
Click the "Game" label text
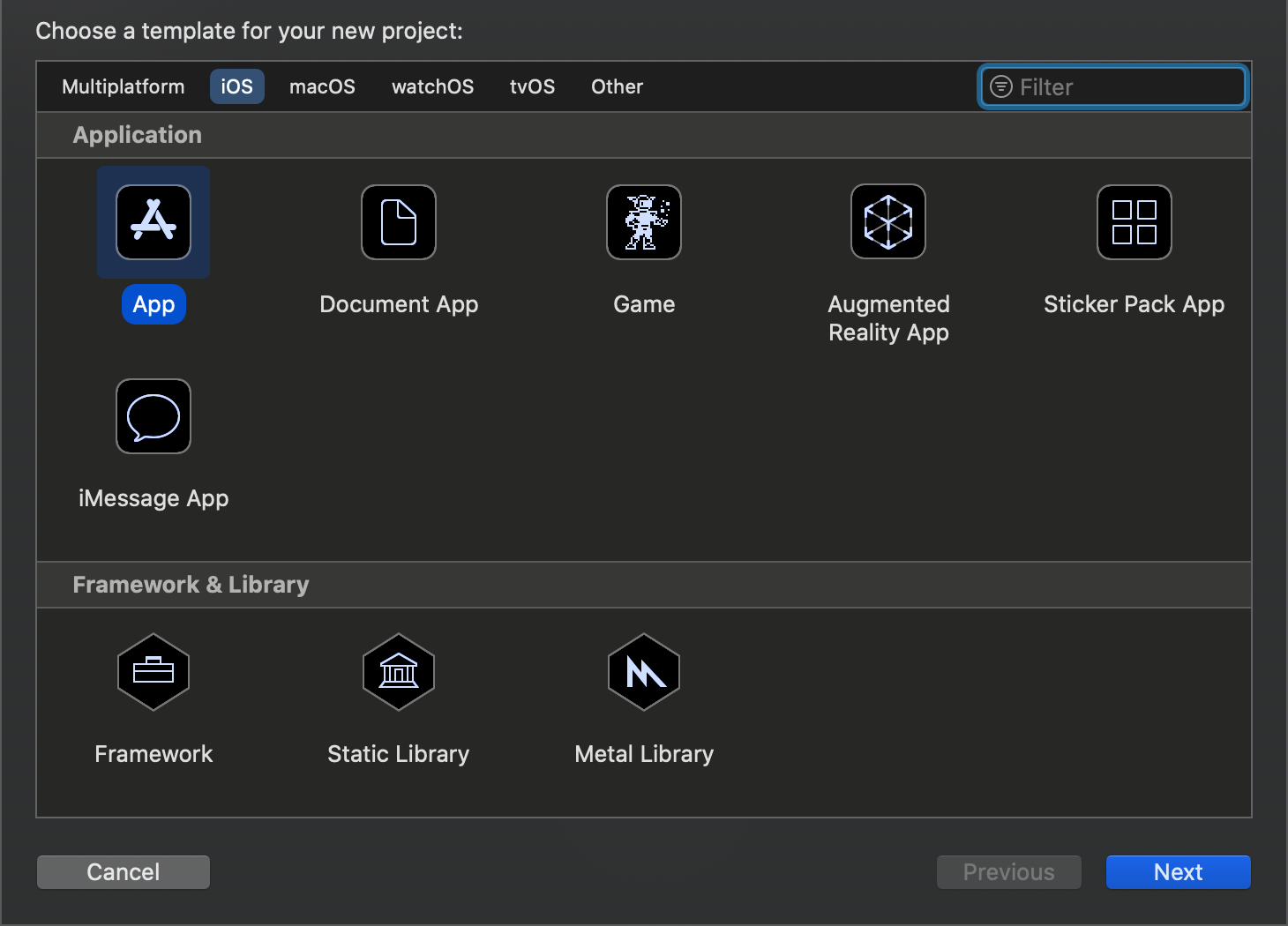(644, 304)
